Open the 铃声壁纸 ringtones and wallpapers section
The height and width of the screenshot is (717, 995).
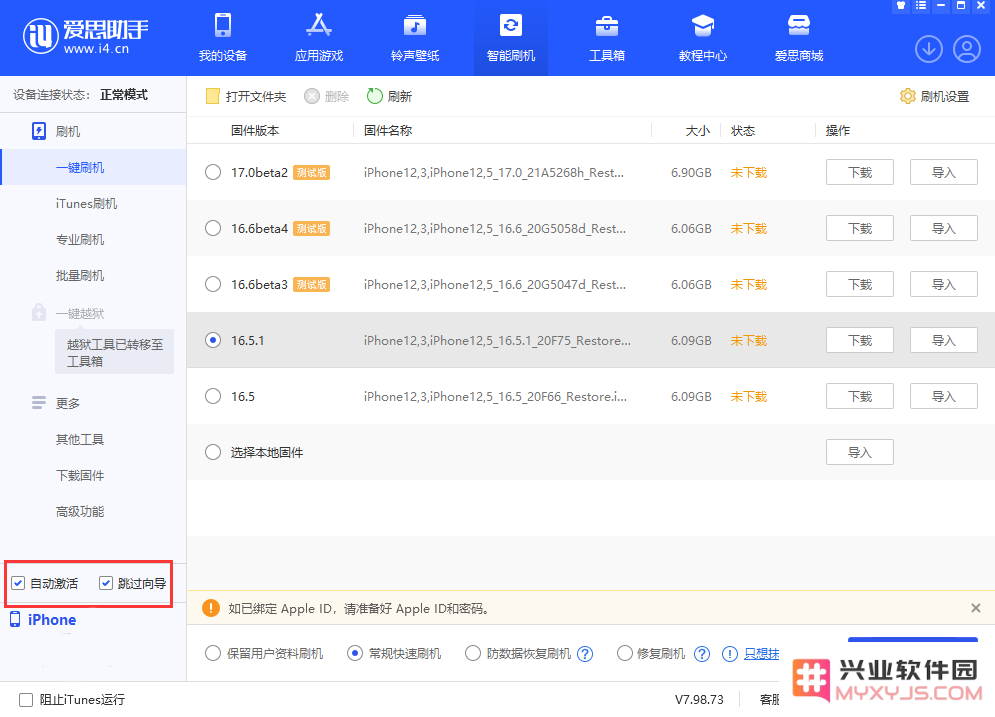point(415,38)
